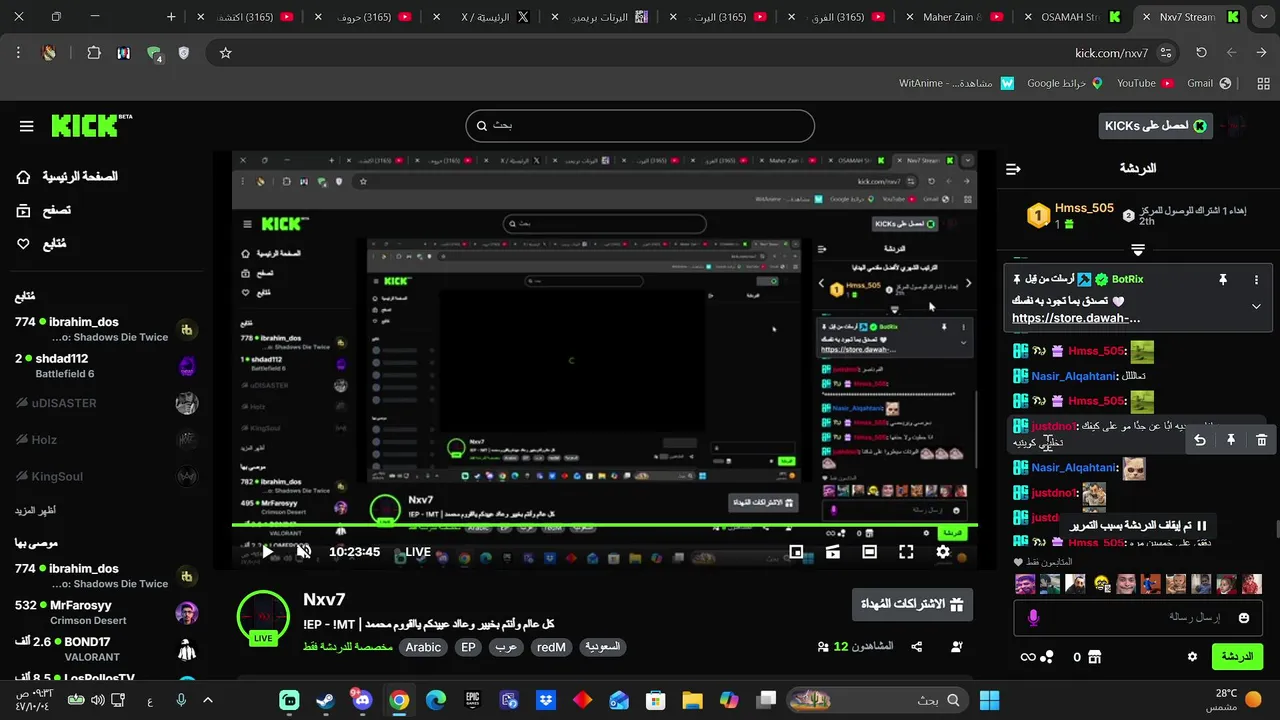Open Following in the sidebar
This screenshot has height=720, width=1280.
(42, 244)
